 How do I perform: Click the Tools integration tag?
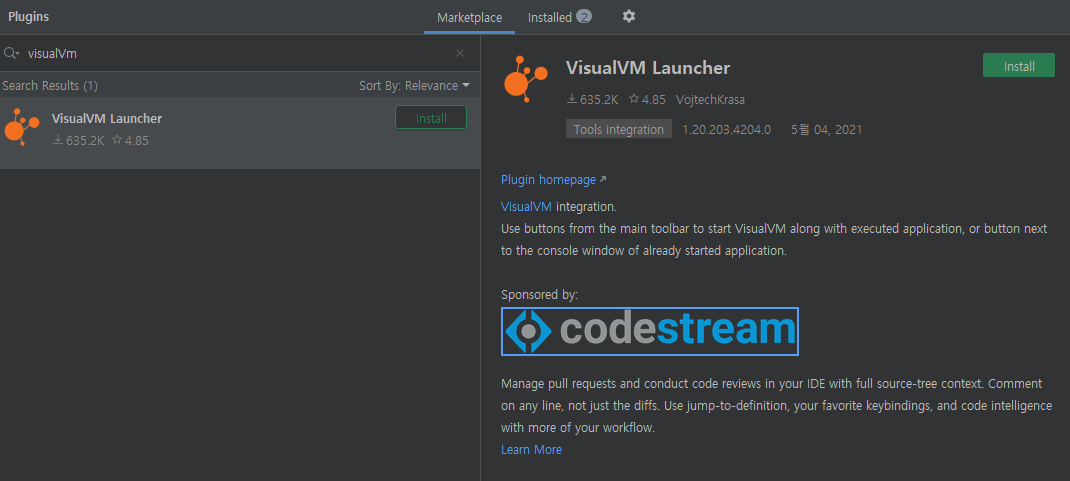pyautogui.click(x=618, y=129)
